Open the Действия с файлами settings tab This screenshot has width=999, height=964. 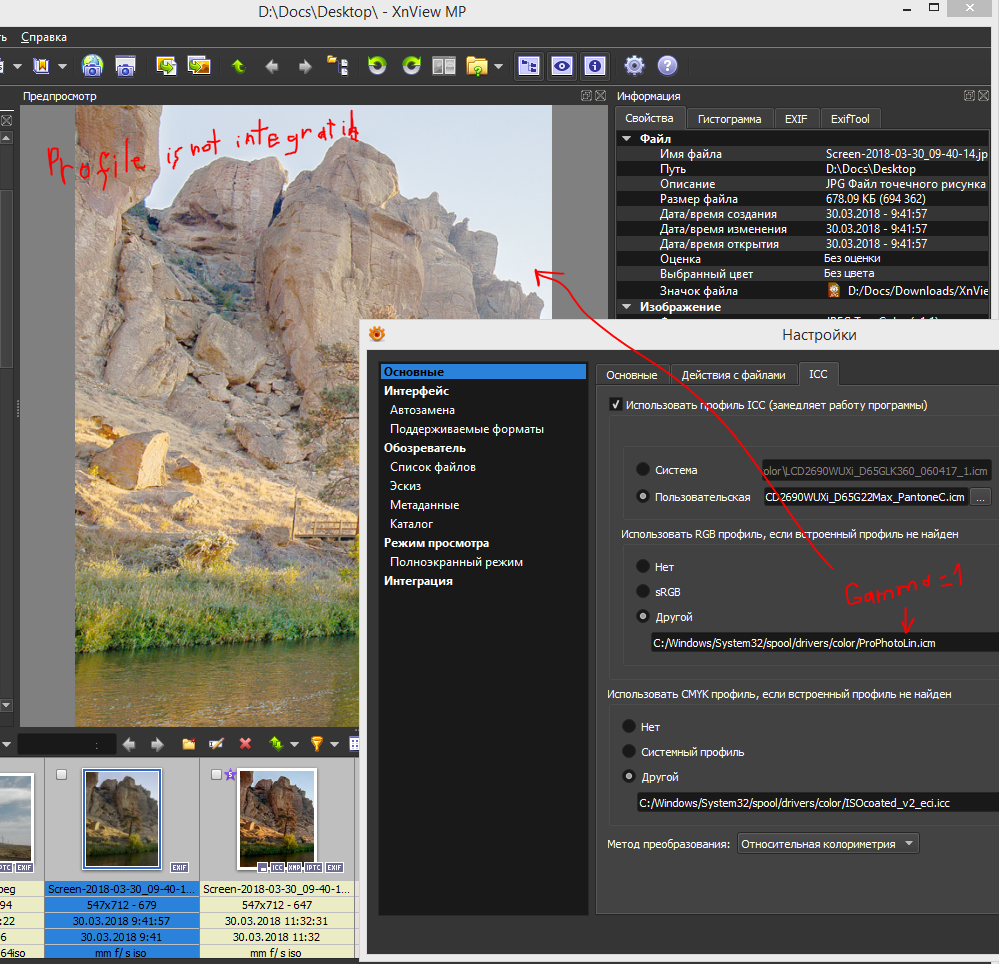[x=734, y=375]
